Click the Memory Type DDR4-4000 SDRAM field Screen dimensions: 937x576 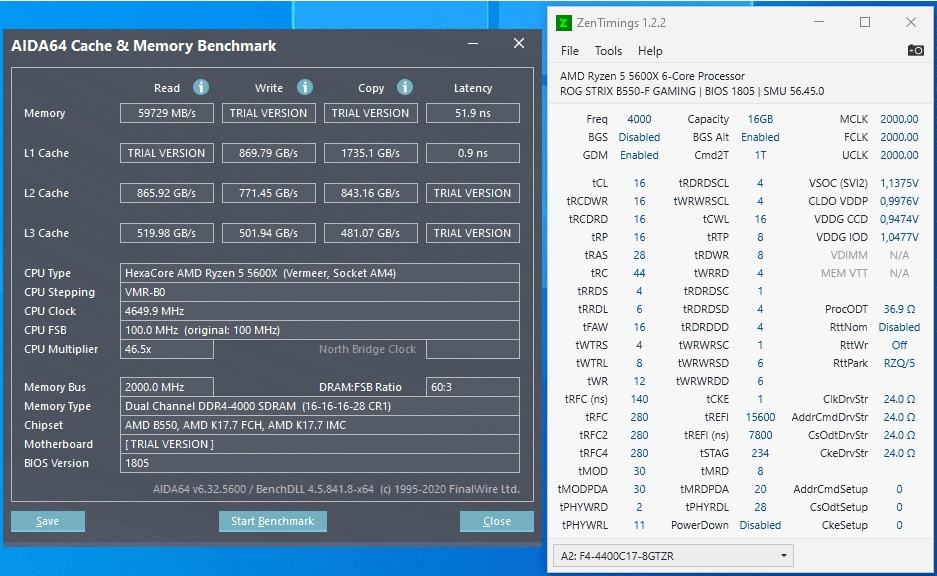320,406
